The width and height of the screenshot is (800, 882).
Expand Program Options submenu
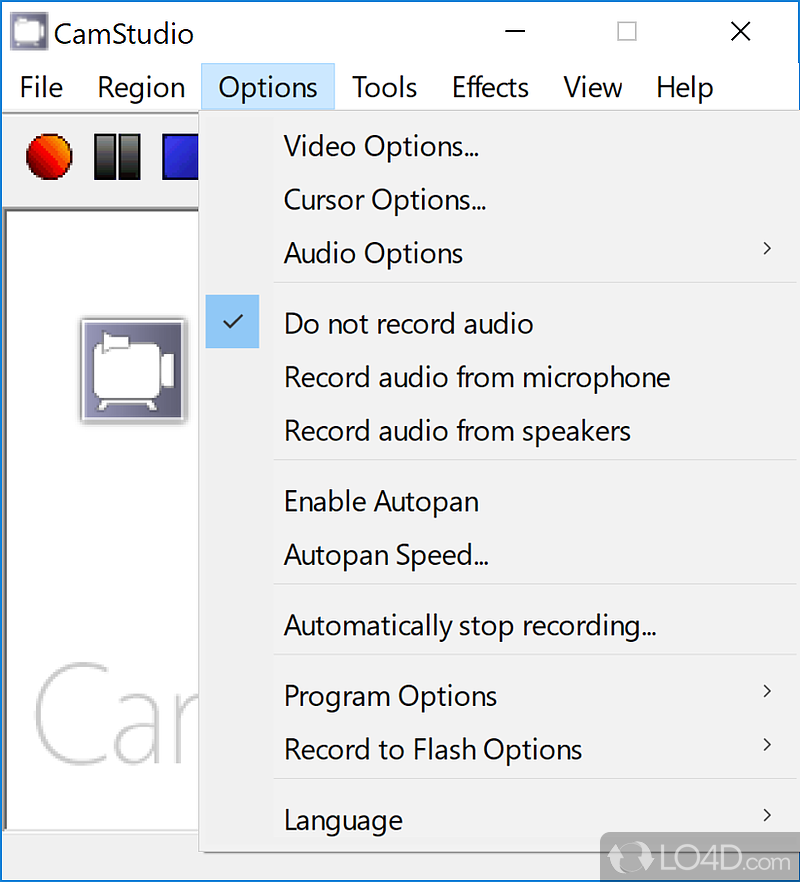[390, 696]
